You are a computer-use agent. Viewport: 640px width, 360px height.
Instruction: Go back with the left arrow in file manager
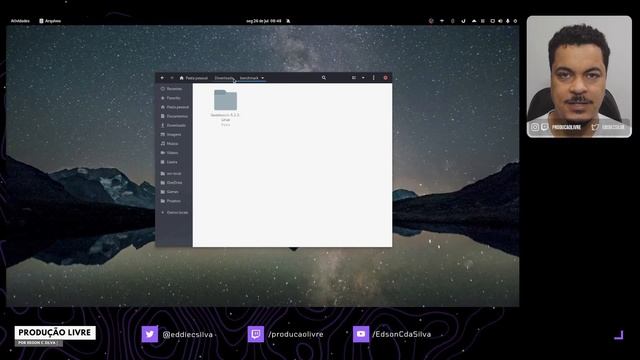click(x=162, y=78)
